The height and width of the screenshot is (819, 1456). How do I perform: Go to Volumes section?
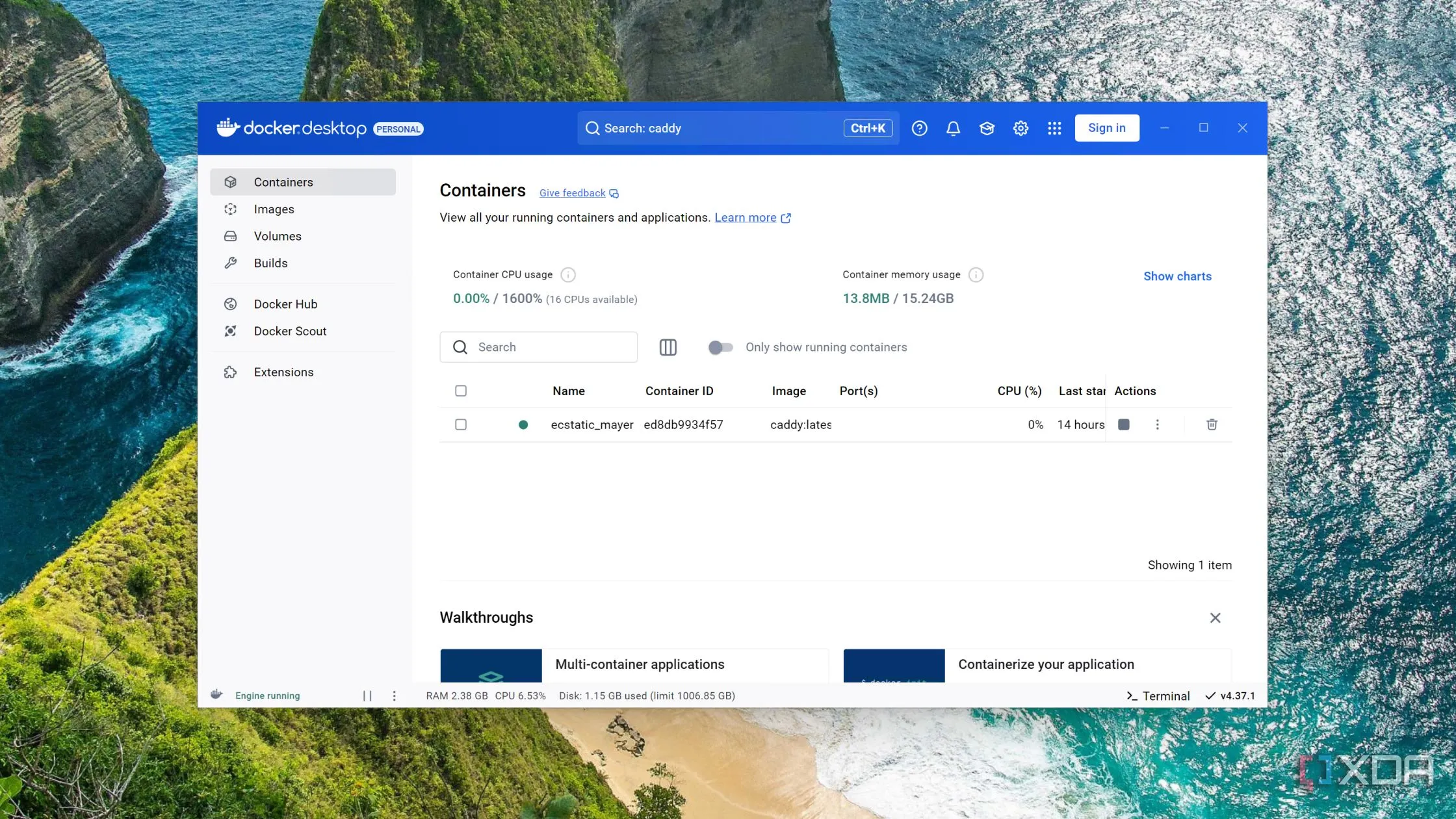[x=303, y=236]
